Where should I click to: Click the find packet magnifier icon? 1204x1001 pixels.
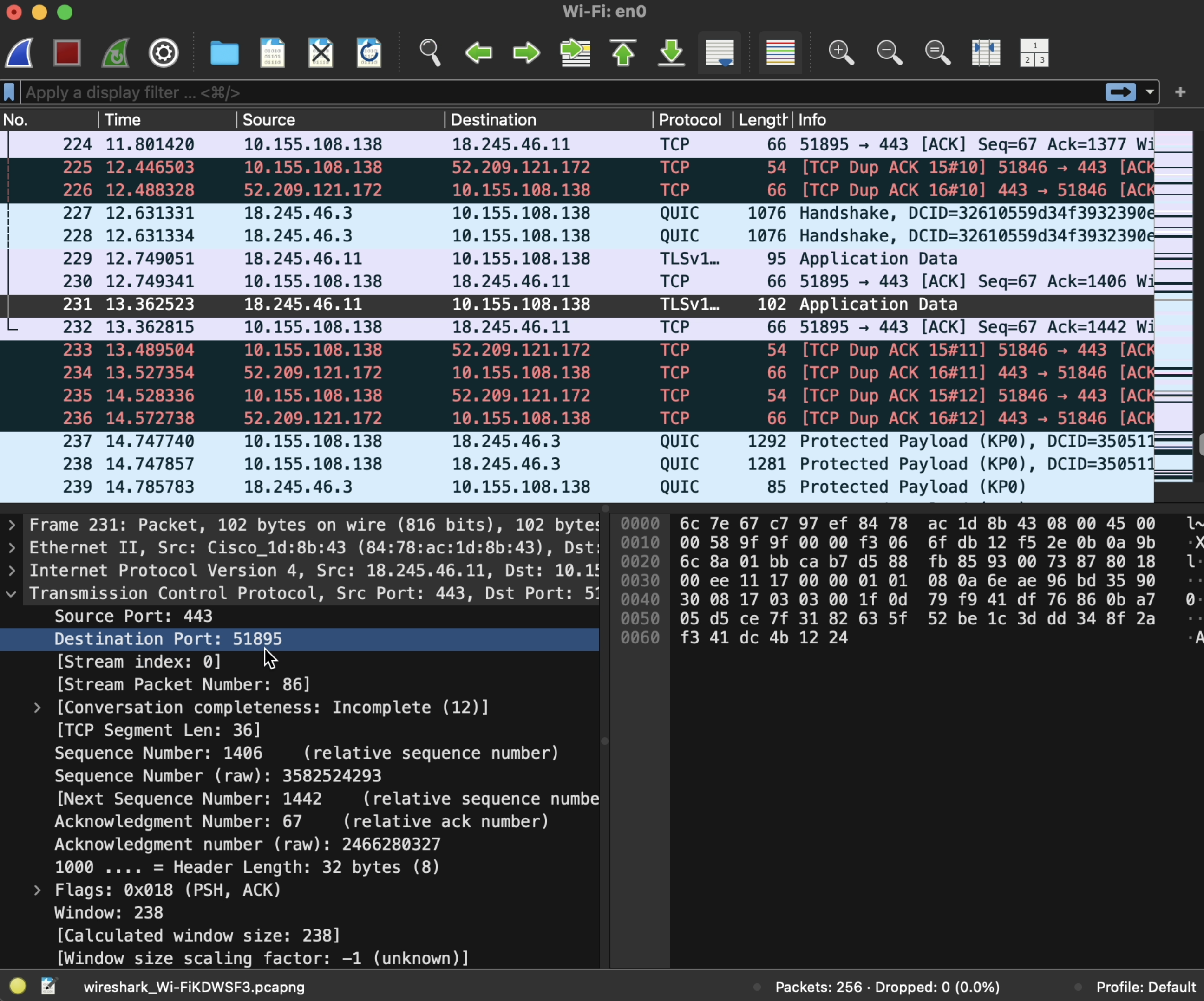point(430,53)
